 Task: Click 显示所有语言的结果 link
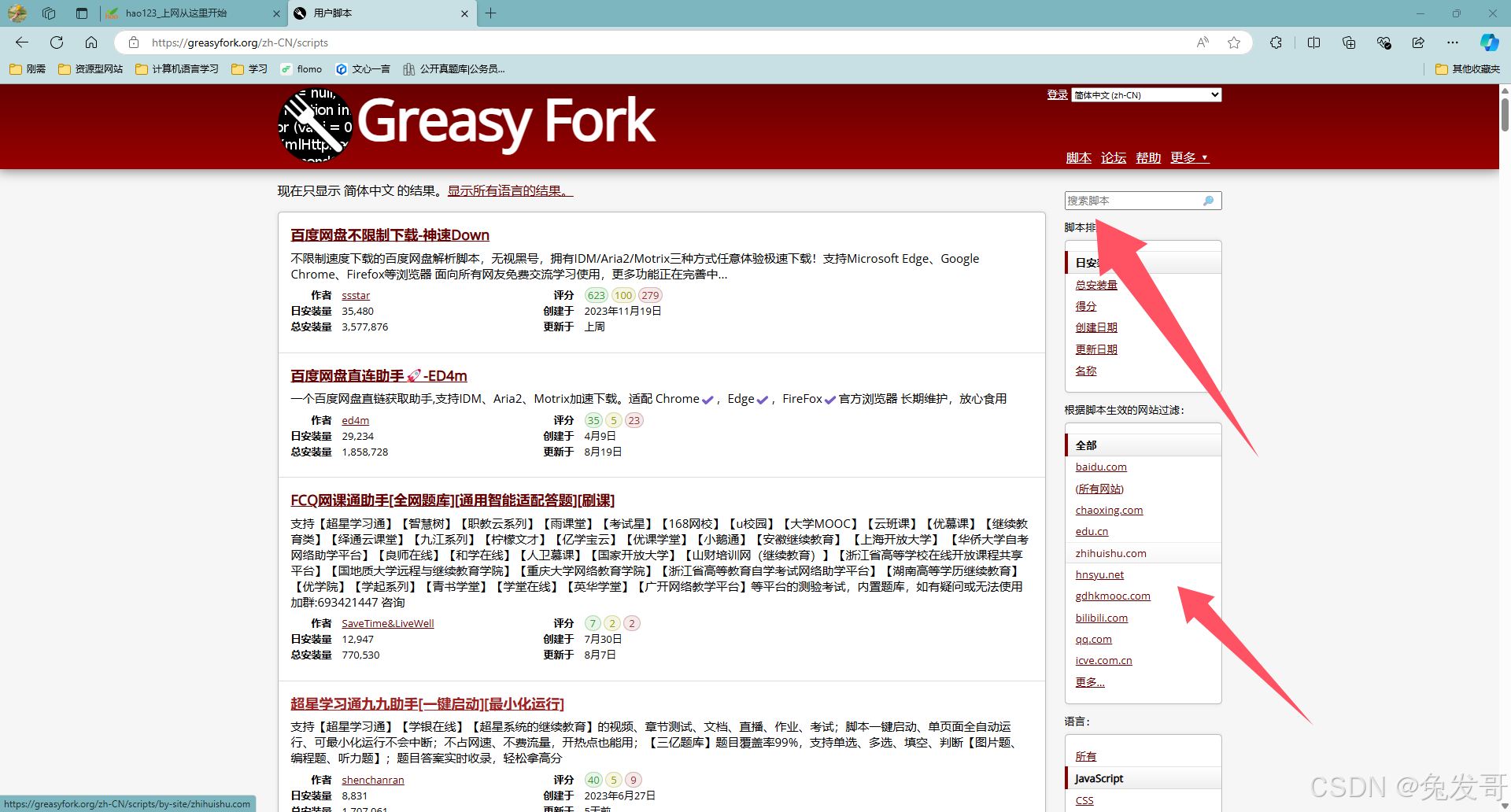(511, 191)
